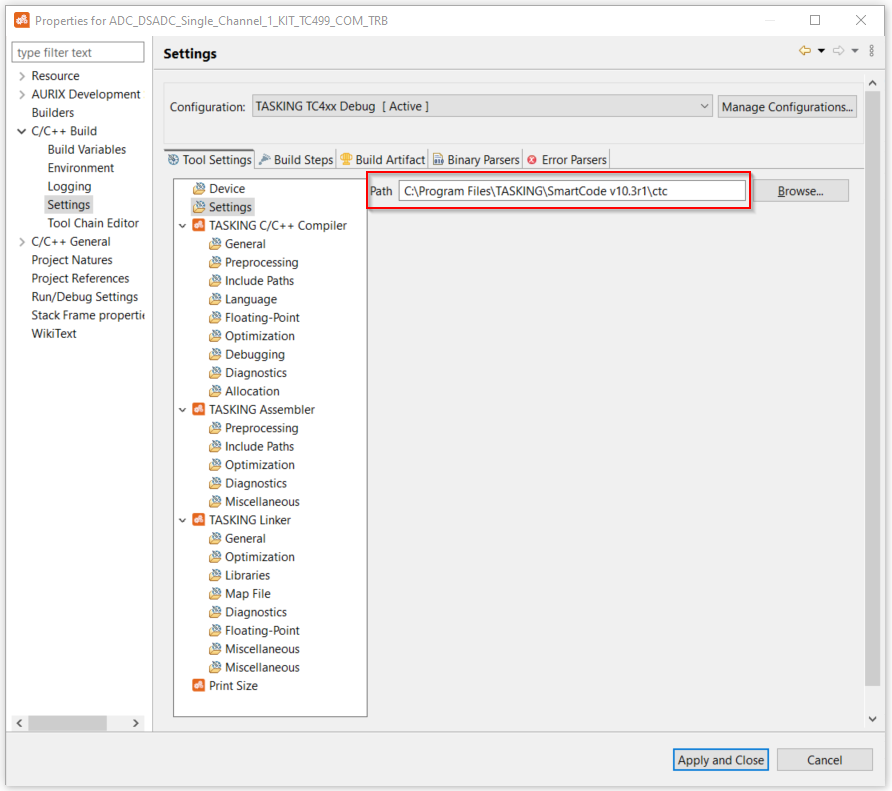This screenshot has height=791, width=892.
Task: Click the Floating-Point icon under the Compiler
Action: click(215, 318)
